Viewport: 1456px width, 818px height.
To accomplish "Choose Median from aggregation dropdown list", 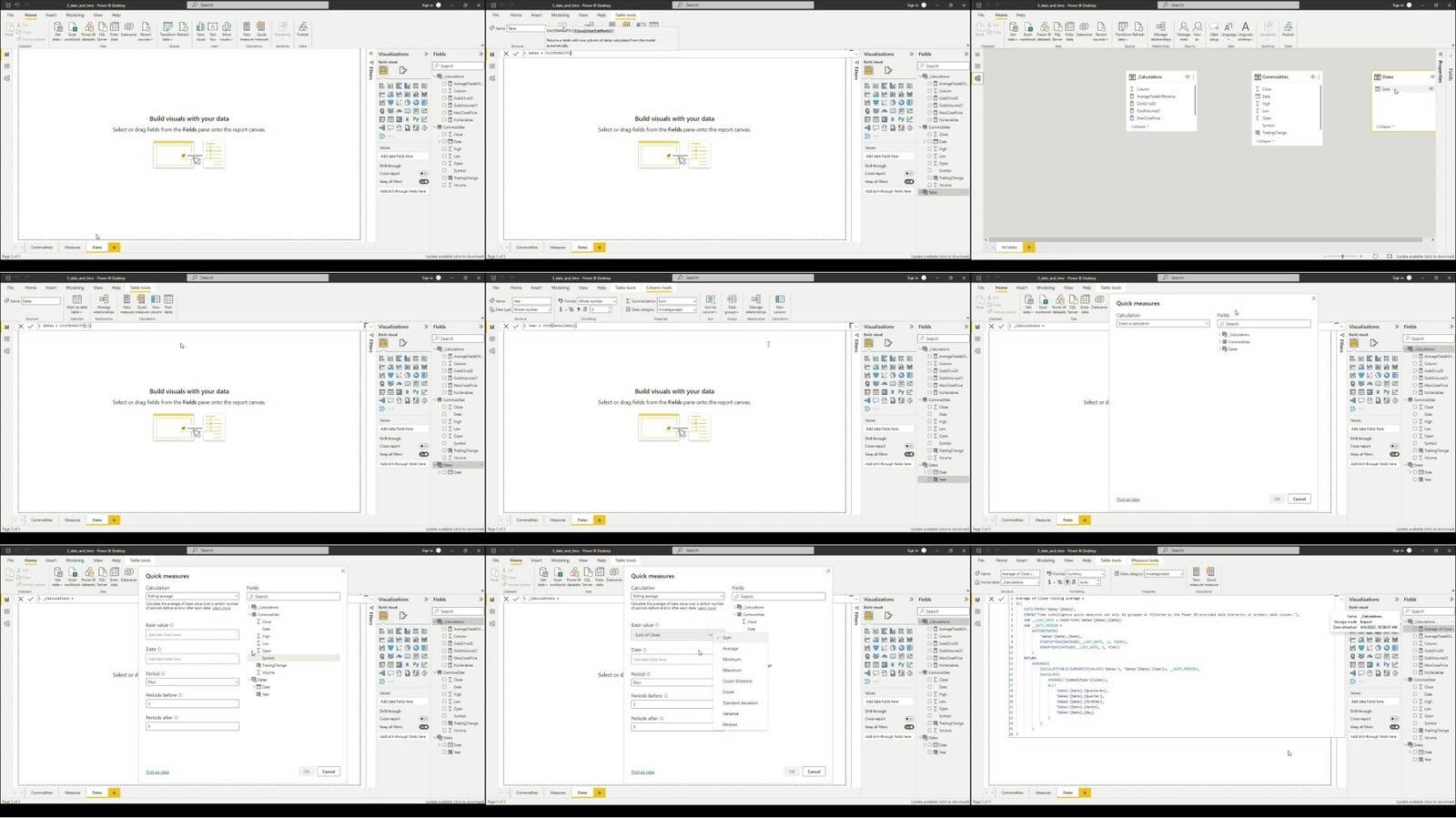I will [x=730, y=724].
